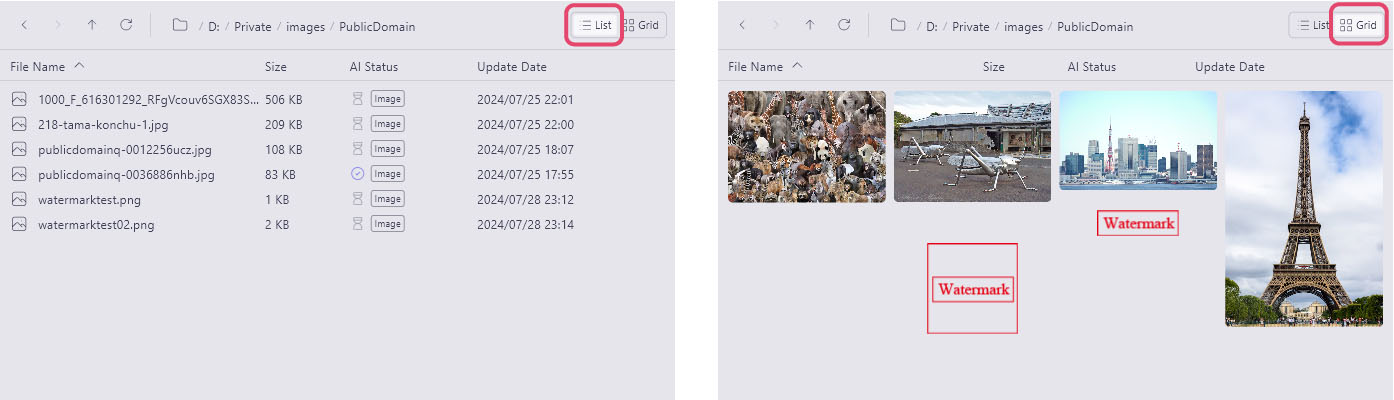1394x400 pixels.
Task: Click the image file icon beside publicdomainq-0036886nhb.jpg
Action: [x=19, y=174]
